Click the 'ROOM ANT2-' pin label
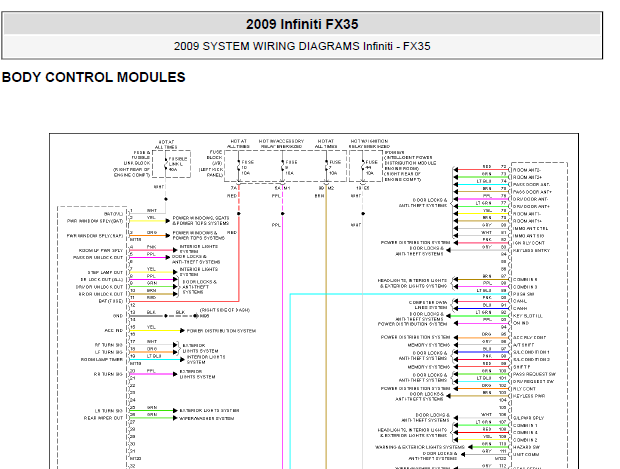Screen dimensions: 620x469 pyautogui.click(x=527, y=170)
